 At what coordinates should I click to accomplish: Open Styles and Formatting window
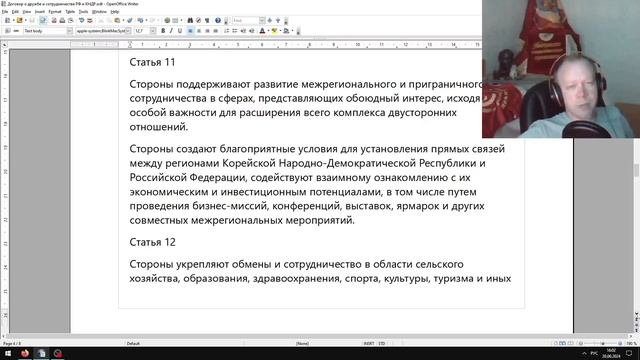(x=7, y=31)
